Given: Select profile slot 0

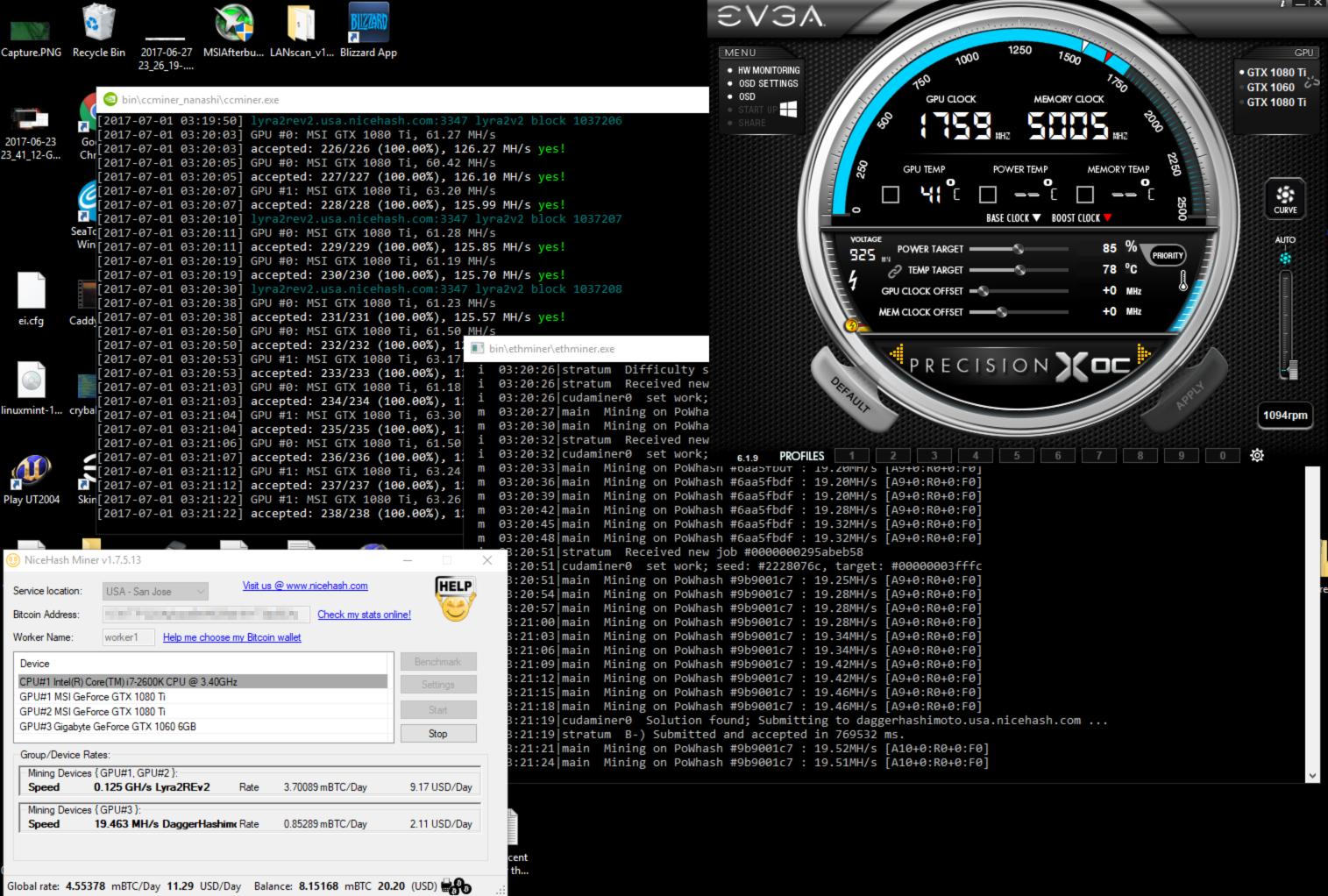Looking at the screenshot, I should 1223,456.
